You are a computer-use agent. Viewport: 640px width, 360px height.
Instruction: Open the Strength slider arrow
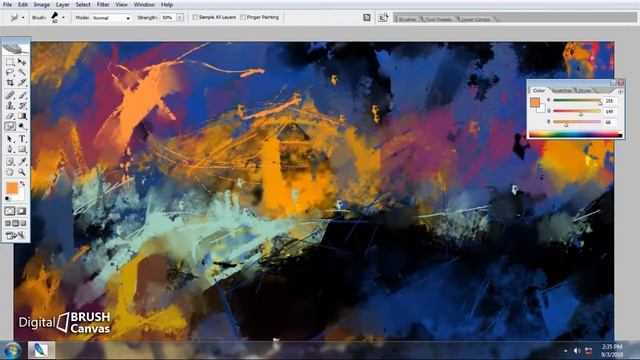coord(180,18)
